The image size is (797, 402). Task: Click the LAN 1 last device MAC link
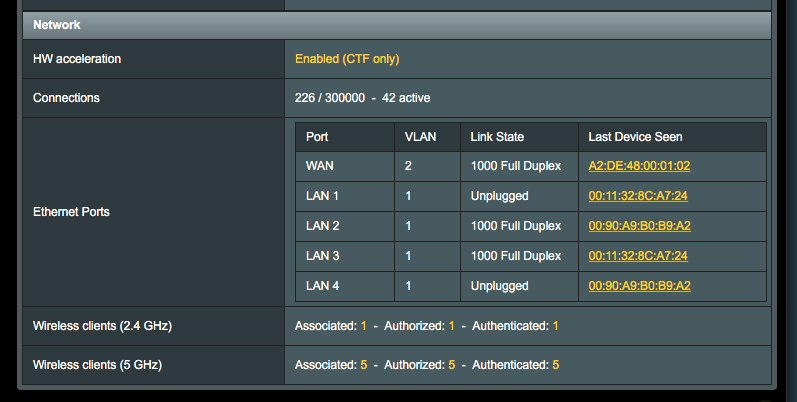point(638,196)
